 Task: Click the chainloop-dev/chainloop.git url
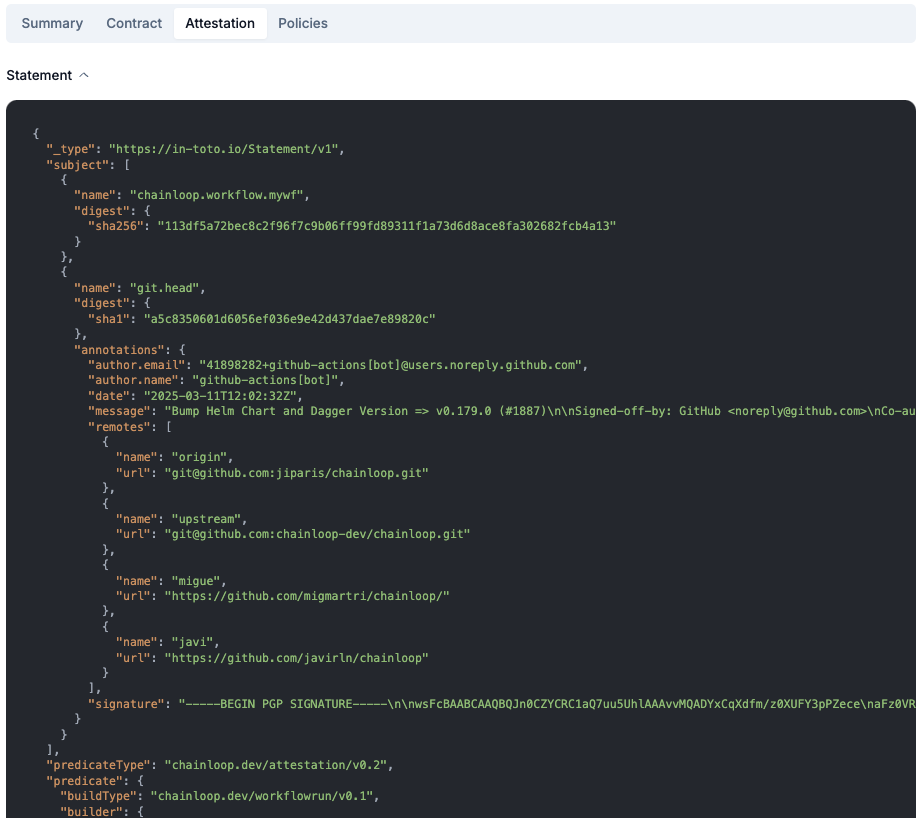(317, 535)
